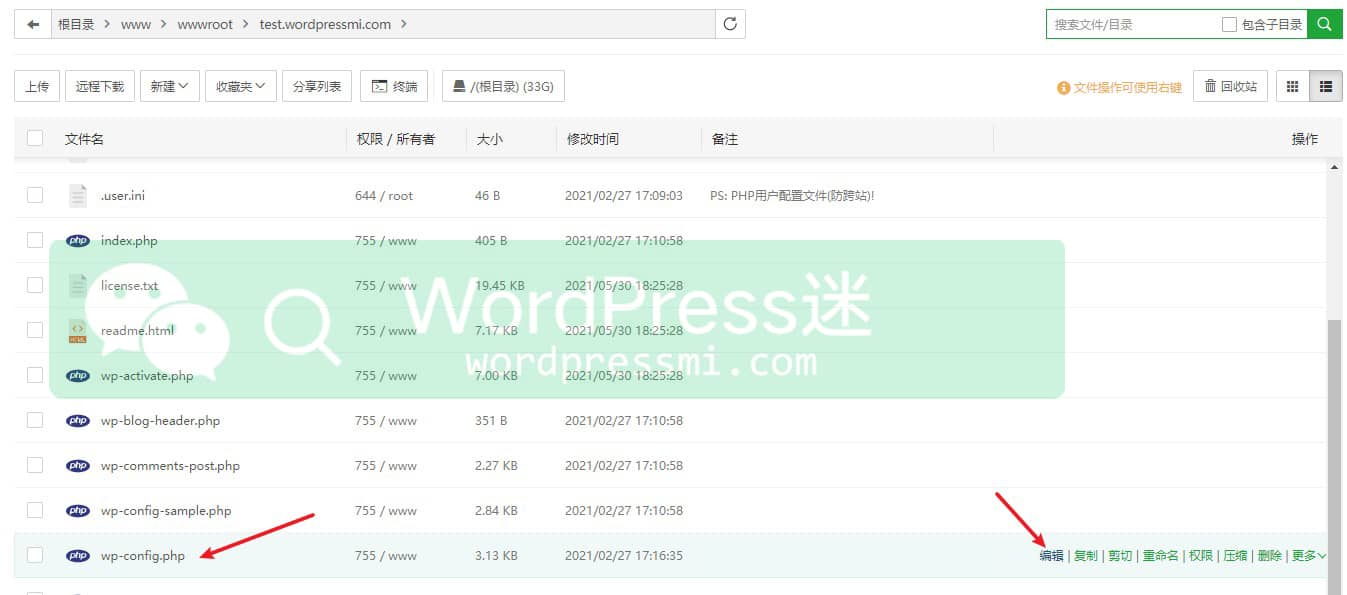This screenshot has width=1347, height=595.
Task: Switch to list view layout
Action: 1326,87
